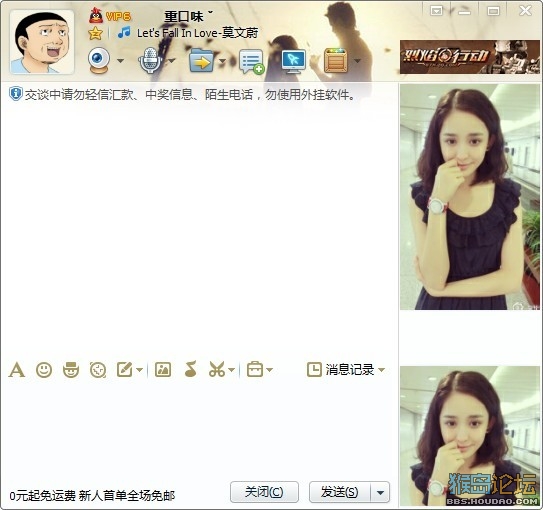Open video call options arrow

click(120, 61)
